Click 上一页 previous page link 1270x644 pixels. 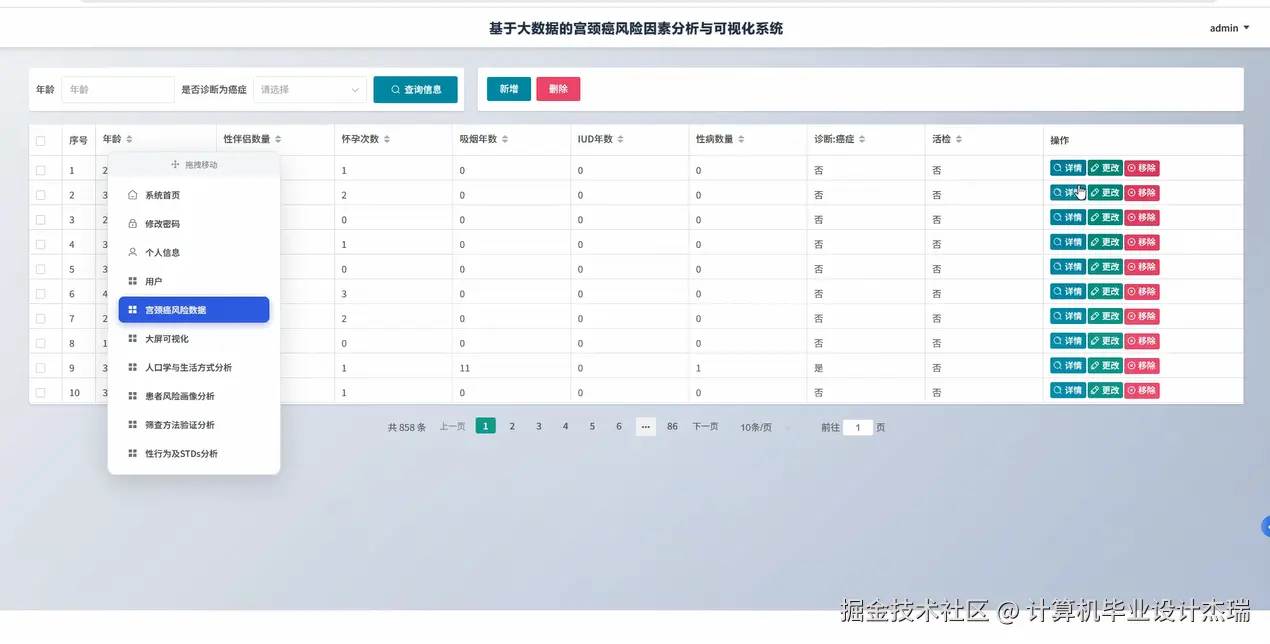pyautogui.click(x=453, y=427)
